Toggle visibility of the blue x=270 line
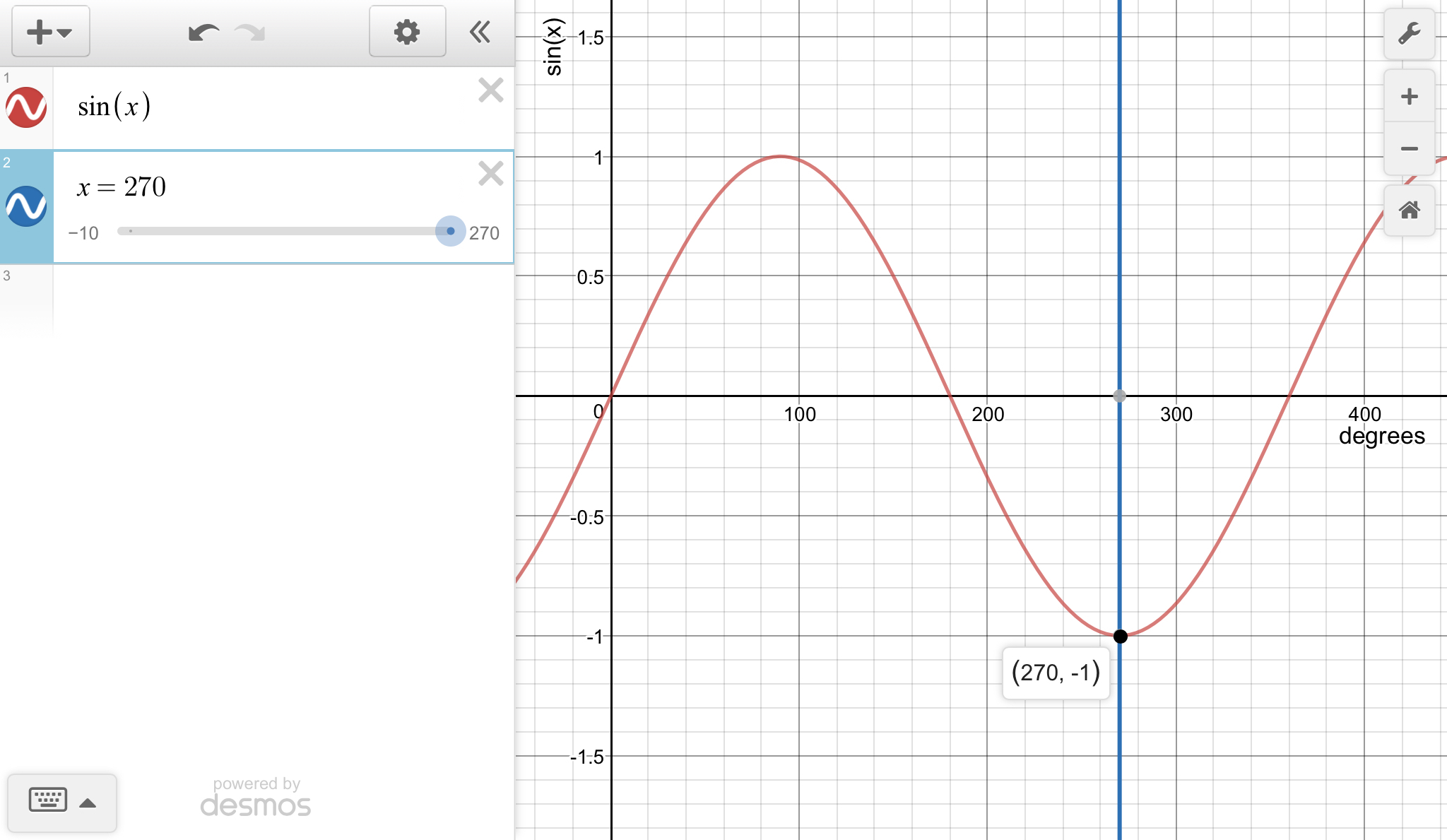Screen dimensions: 1447x840 click(x=26, y=206)
